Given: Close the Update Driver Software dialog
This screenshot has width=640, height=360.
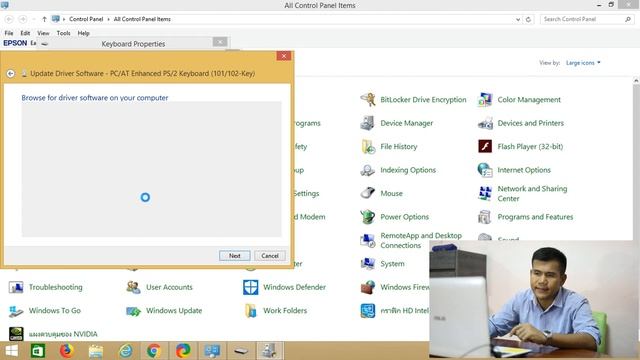Looking at the screenshot, I should tap(284, 56).
